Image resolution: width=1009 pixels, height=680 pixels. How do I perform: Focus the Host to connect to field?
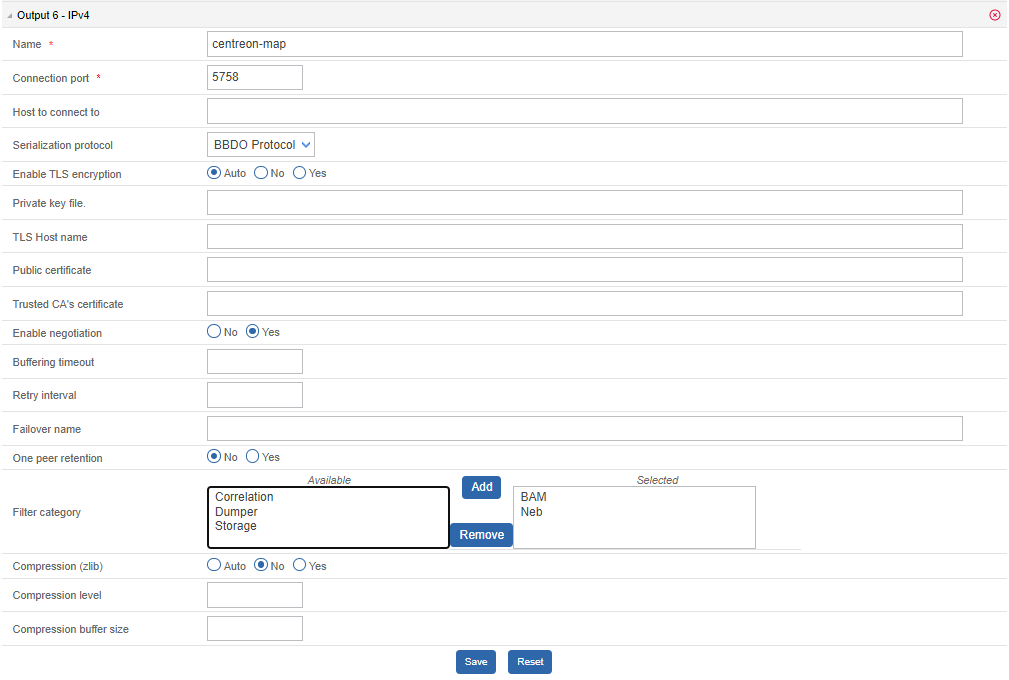584,111
